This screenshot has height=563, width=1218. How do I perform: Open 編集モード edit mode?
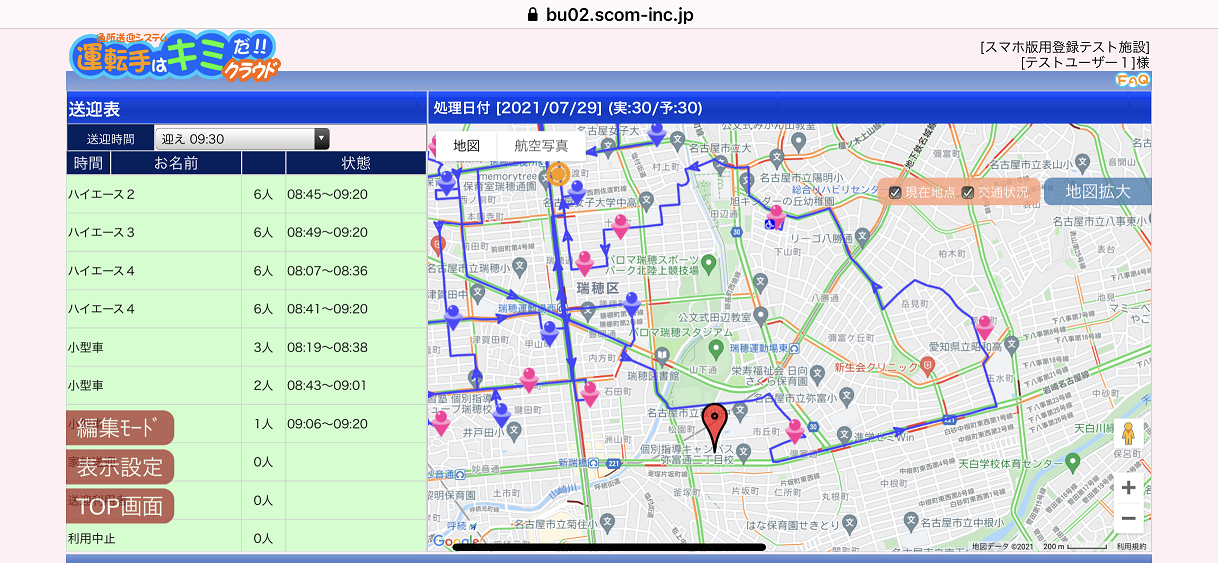click(x=120, y=428)
